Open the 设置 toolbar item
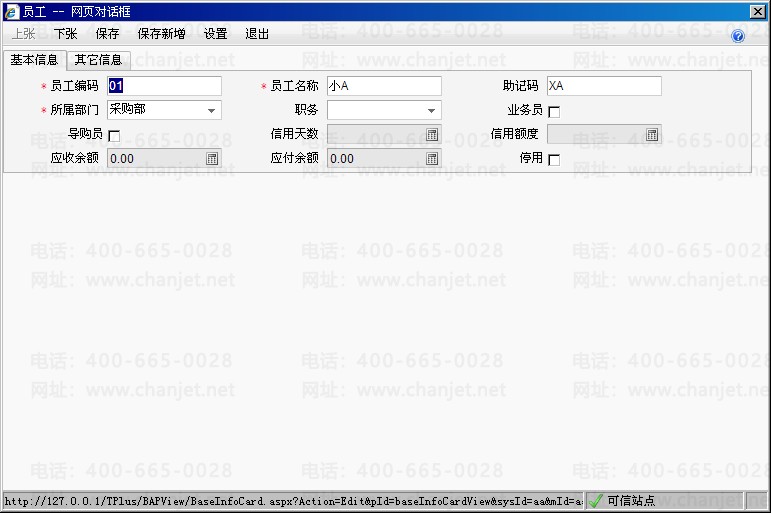Viewport: 771px width, 513px height. [x=215, y=33]
